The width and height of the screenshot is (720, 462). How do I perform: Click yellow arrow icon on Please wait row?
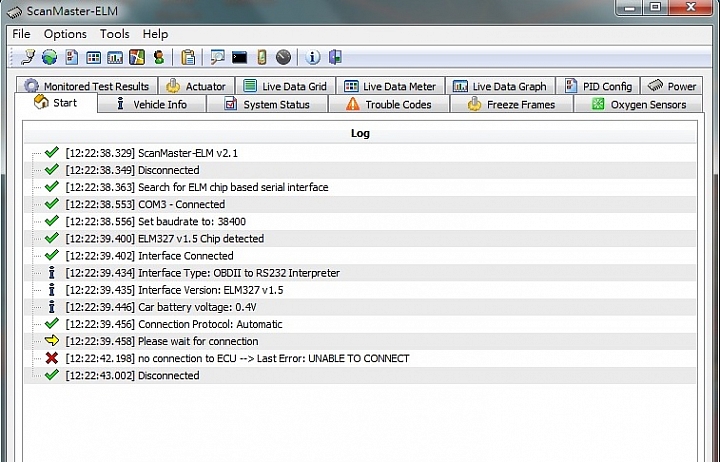pyautogui.click(x=52, y=341)
